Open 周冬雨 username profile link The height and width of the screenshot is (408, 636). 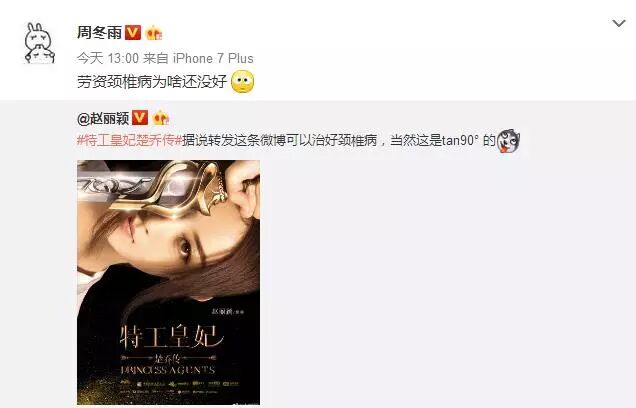tap(99, 32)
